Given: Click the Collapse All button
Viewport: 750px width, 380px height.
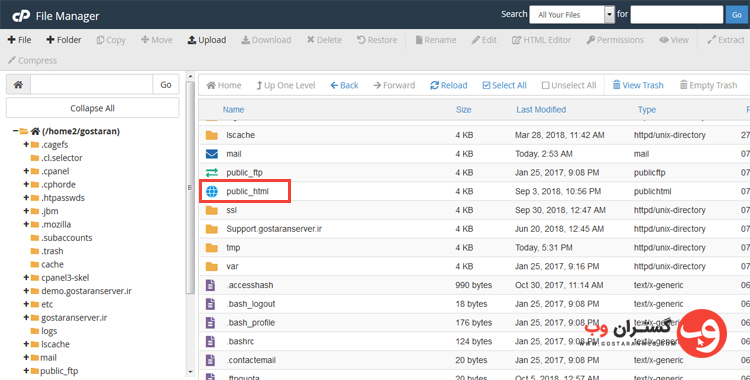Looking at the screenshot, I should pyautogui.click(x=92, y=108).
